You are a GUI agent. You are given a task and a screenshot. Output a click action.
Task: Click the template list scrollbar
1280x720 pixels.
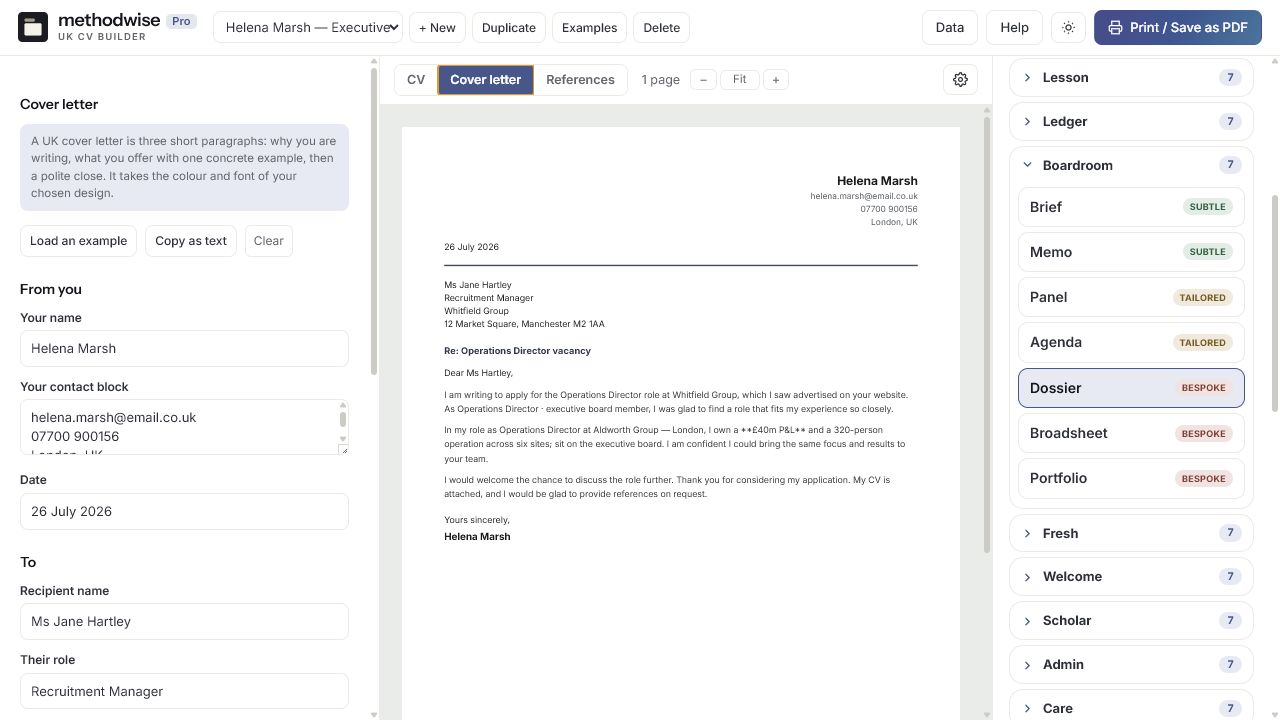[x=1274, y=303]
